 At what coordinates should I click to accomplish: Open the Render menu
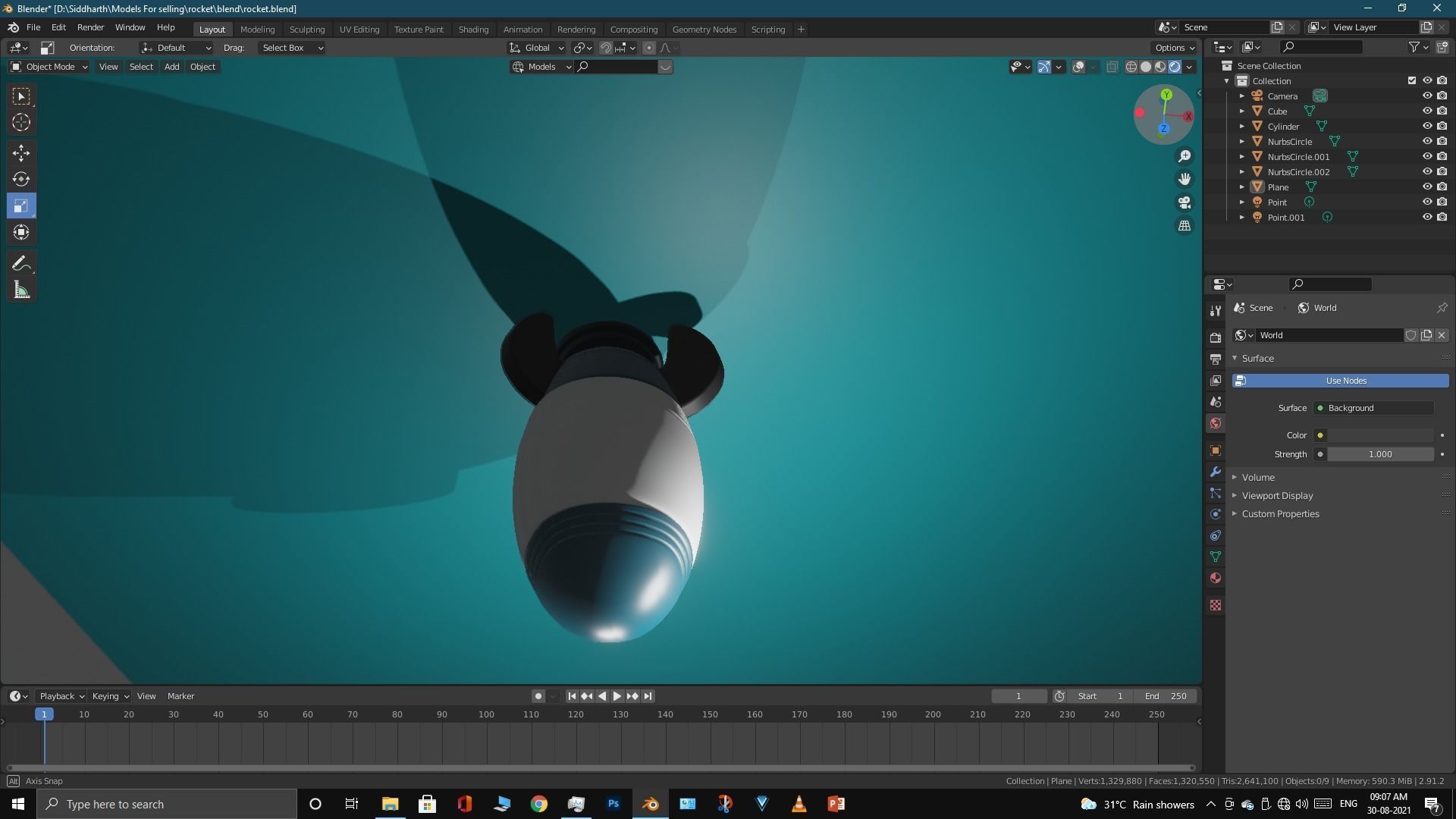click(x=90, y=27)
